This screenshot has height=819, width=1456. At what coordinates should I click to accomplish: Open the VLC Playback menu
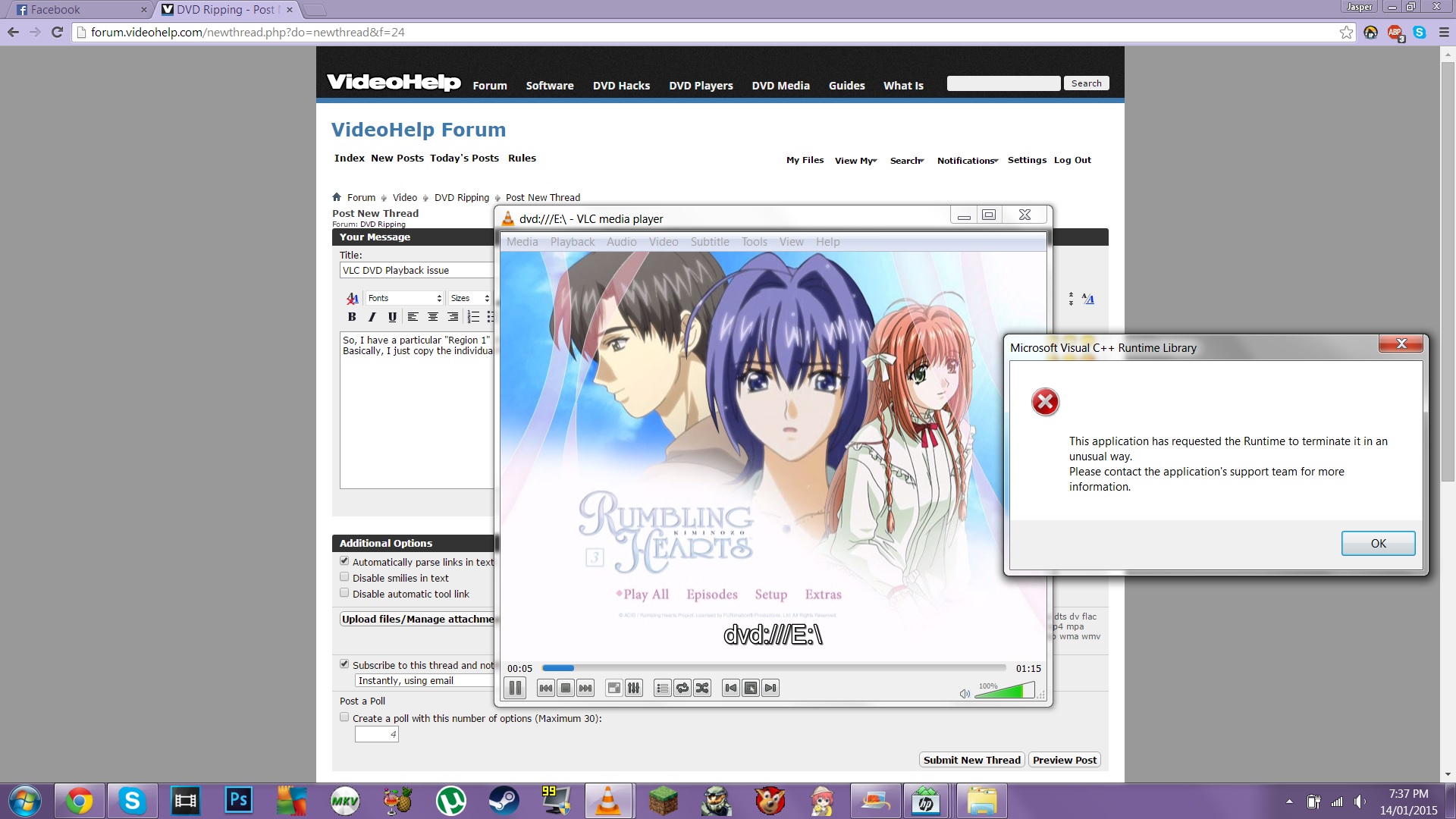(x=572, y=242)
